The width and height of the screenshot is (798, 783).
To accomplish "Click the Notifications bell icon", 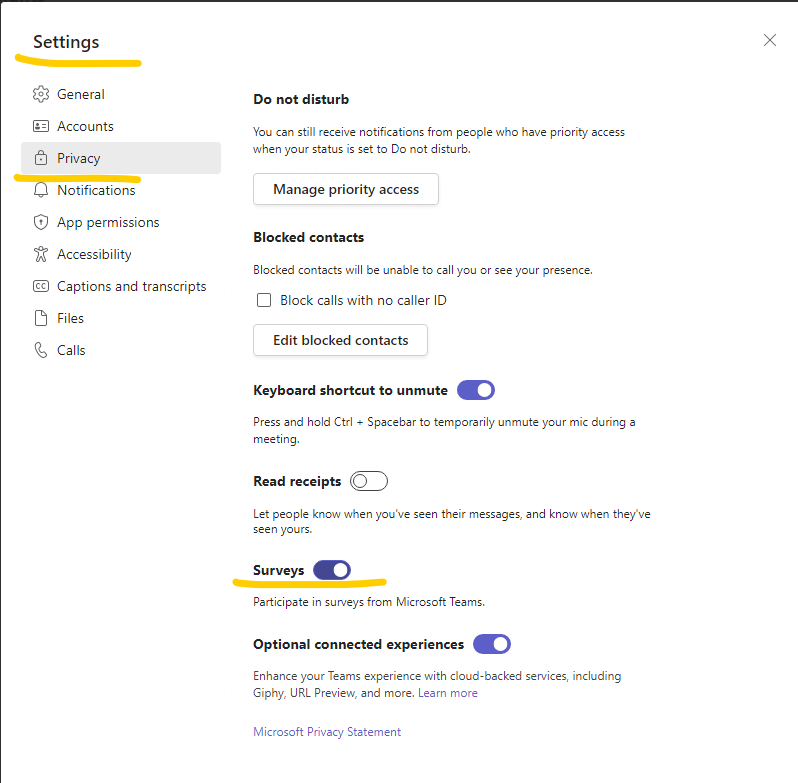I will click(x=41, y=190).
